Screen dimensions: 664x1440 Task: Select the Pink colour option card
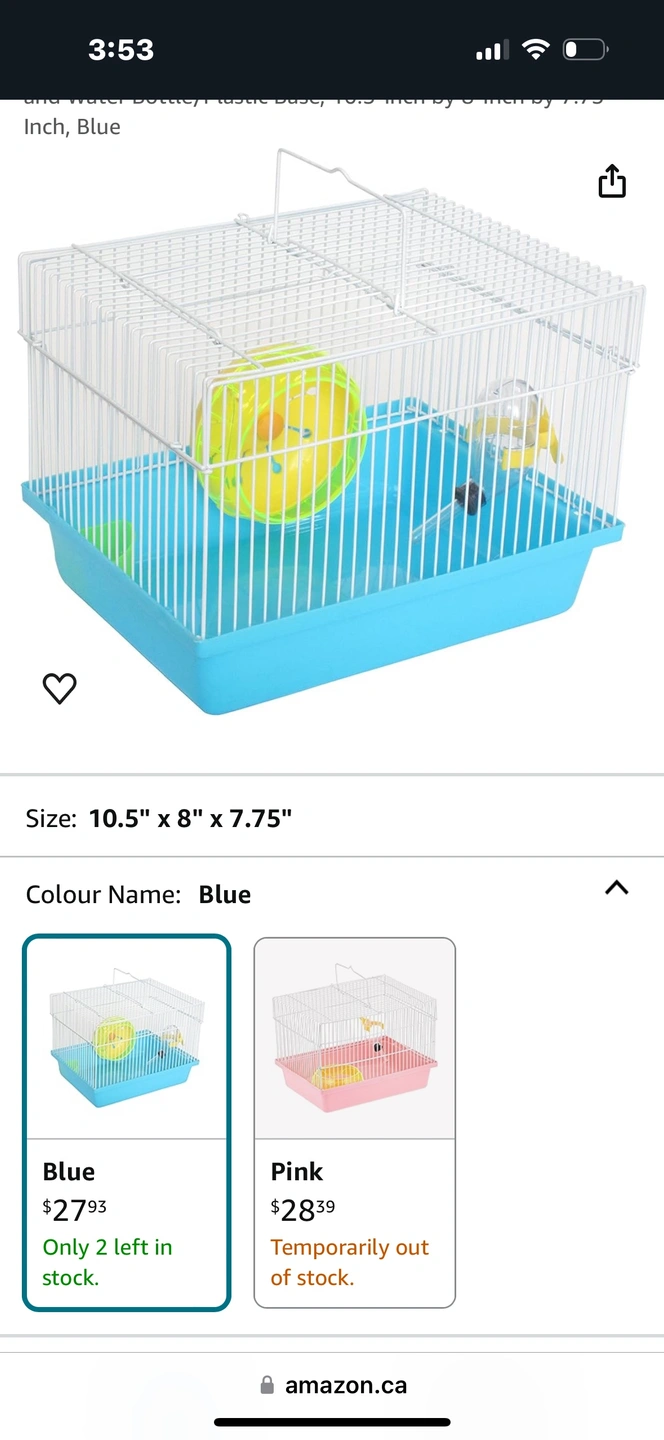pos(355,1122)
